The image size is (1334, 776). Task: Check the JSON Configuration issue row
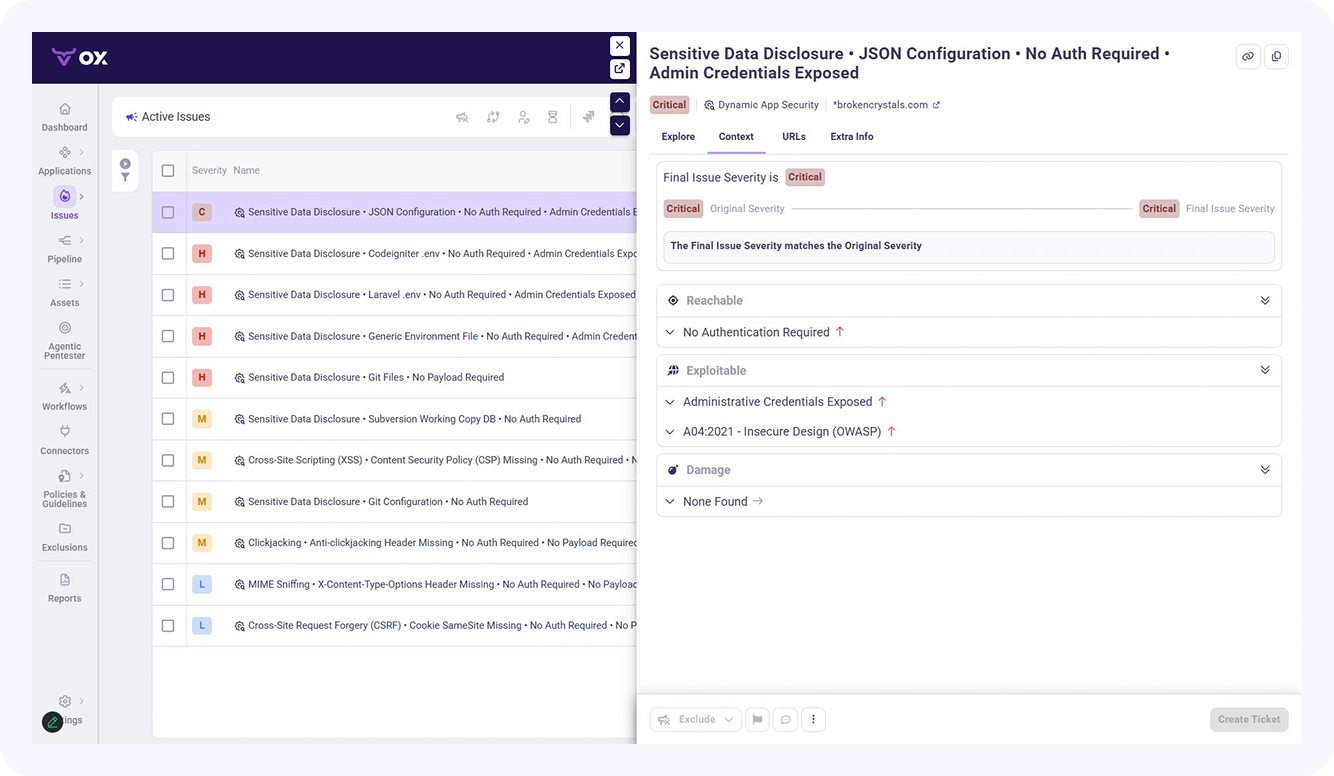pyautogui.click(x=168, y=212)
